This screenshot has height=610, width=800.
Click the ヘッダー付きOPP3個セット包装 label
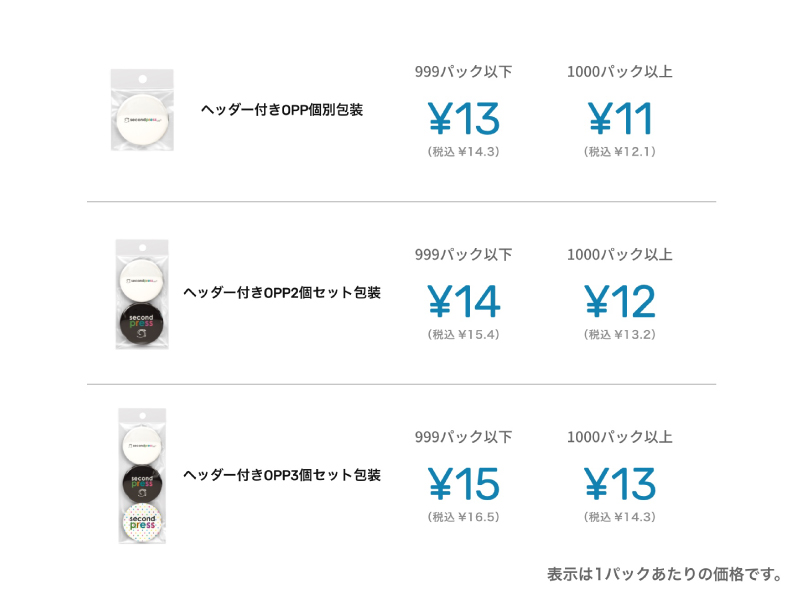click(282, 475)
